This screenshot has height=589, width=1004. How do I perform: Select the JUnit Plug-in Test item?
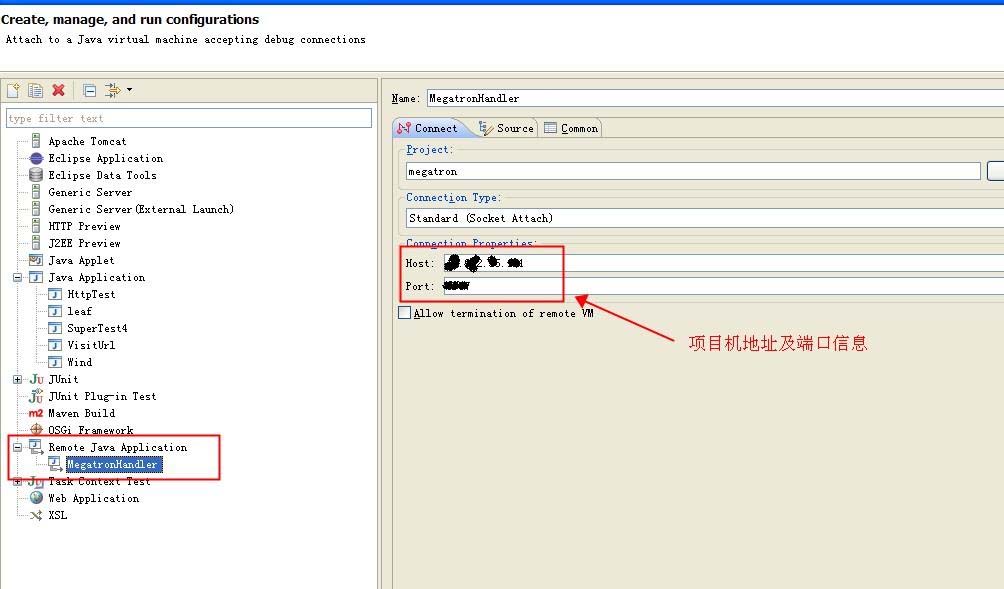coord(102,397)
